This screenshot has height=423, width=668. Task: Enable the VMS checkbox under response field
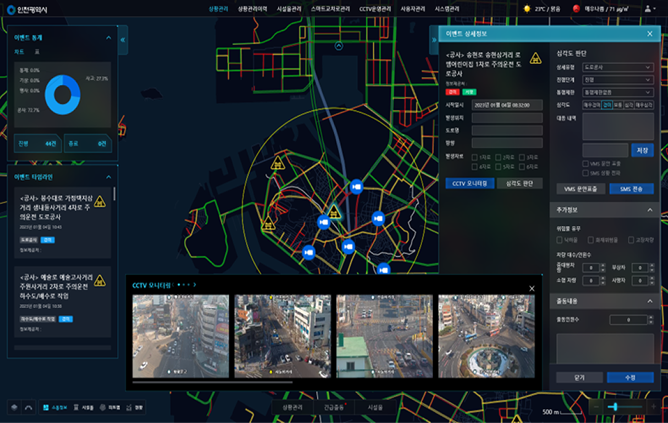click(585, 164)
